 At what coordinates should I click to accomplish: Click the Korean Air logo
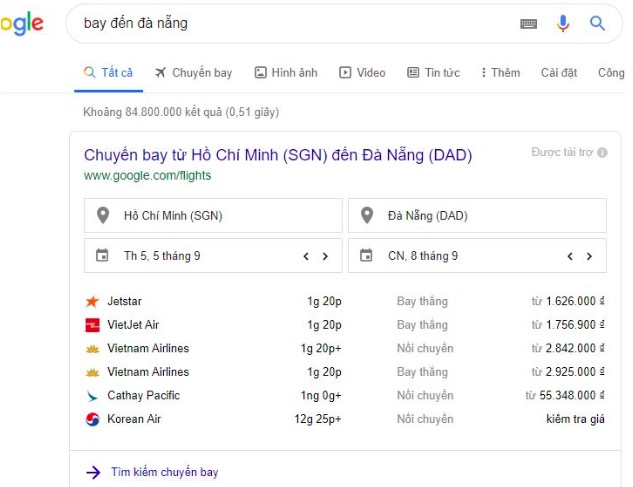coord(92,419)
